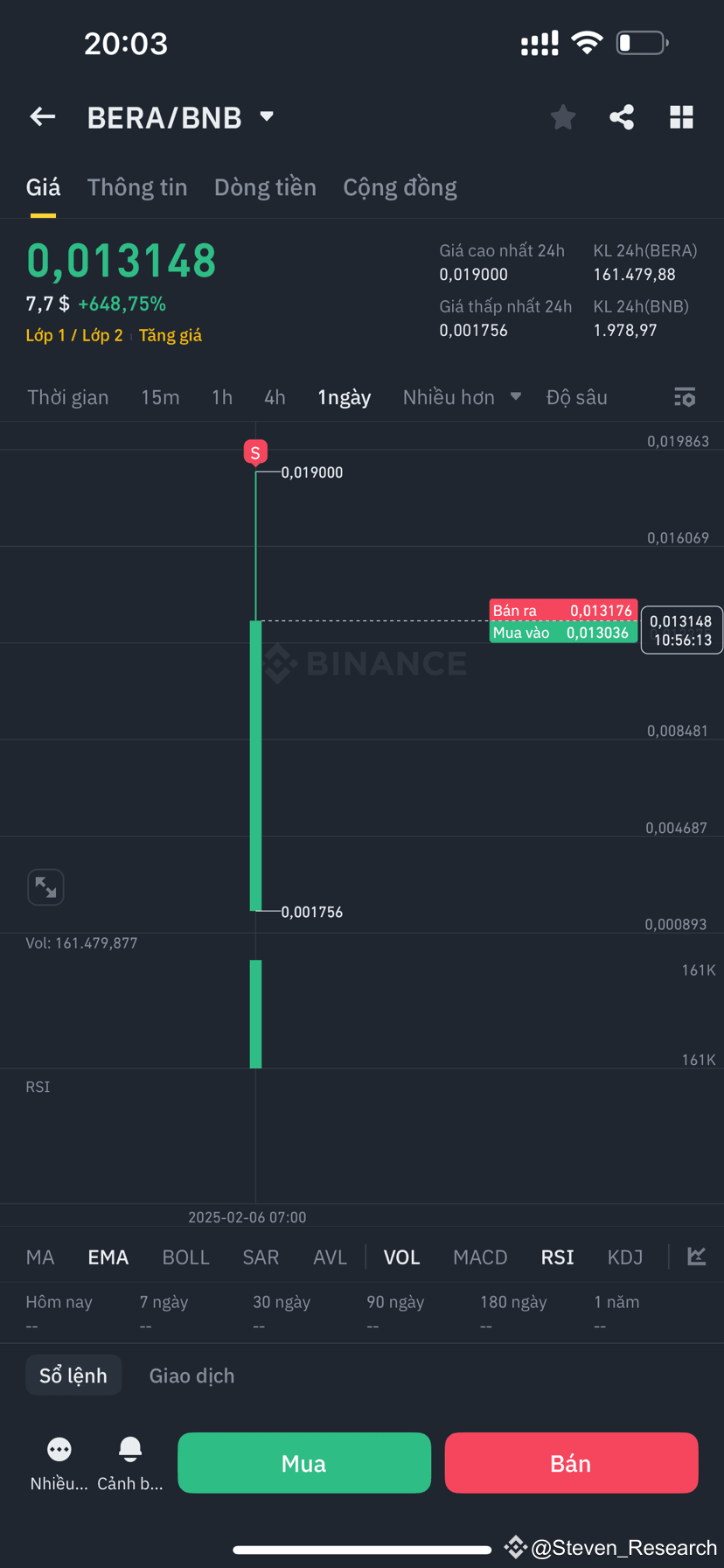724x1568 pixels.
Task: Open the indicator chart settings icon
Action: [x=697, y=1256]
